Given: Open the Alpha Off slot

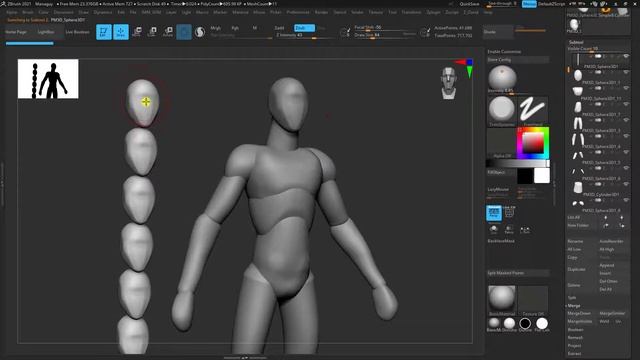Looking at the screenshot, I should (x=502, y=142).
